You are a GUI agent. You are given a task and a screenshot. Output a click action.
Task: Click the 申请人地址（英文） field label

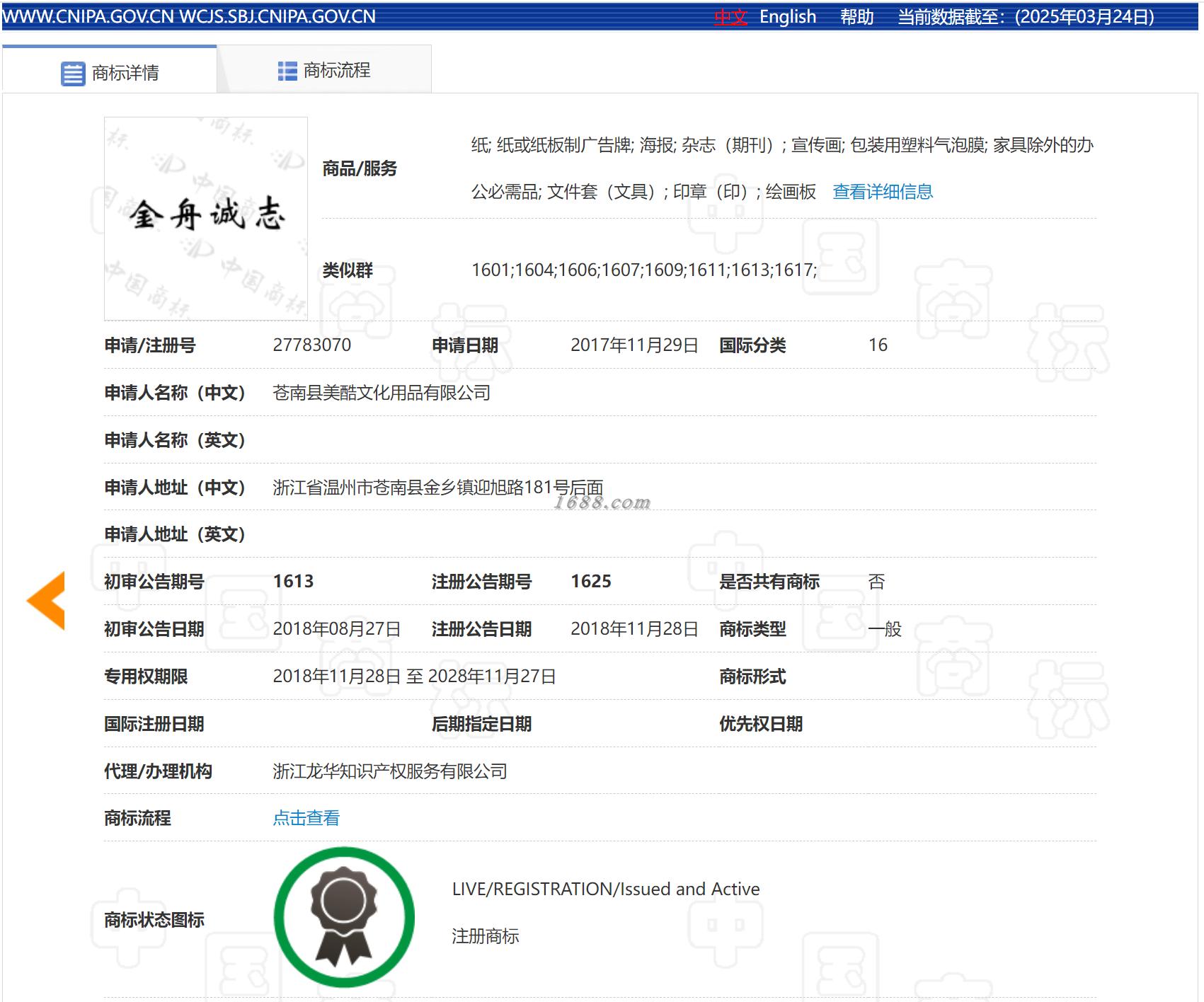coord(175,534)
